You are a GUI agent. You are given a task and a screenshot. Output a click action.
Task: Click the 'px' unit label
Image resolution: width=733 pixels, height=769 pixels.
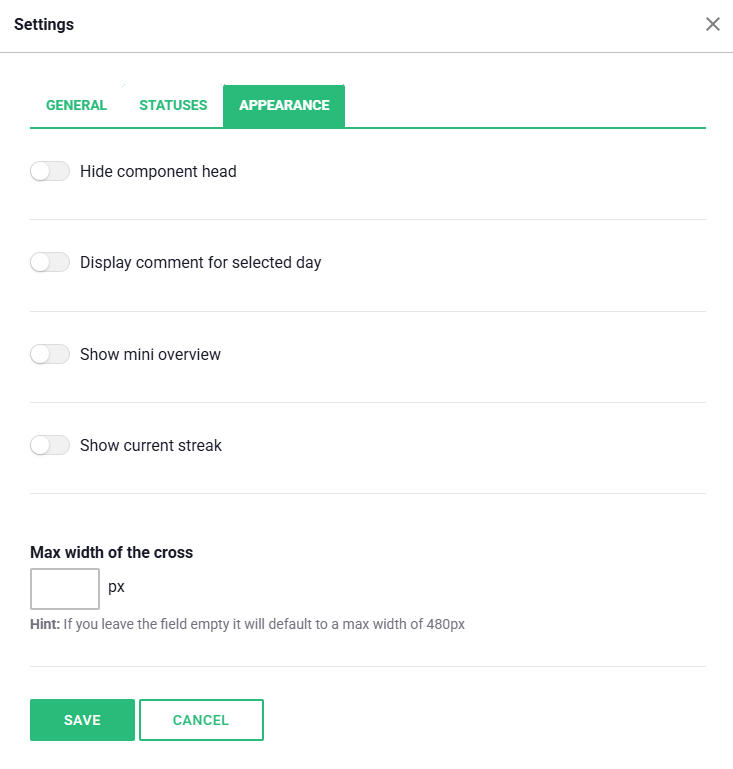coord(116,587)
